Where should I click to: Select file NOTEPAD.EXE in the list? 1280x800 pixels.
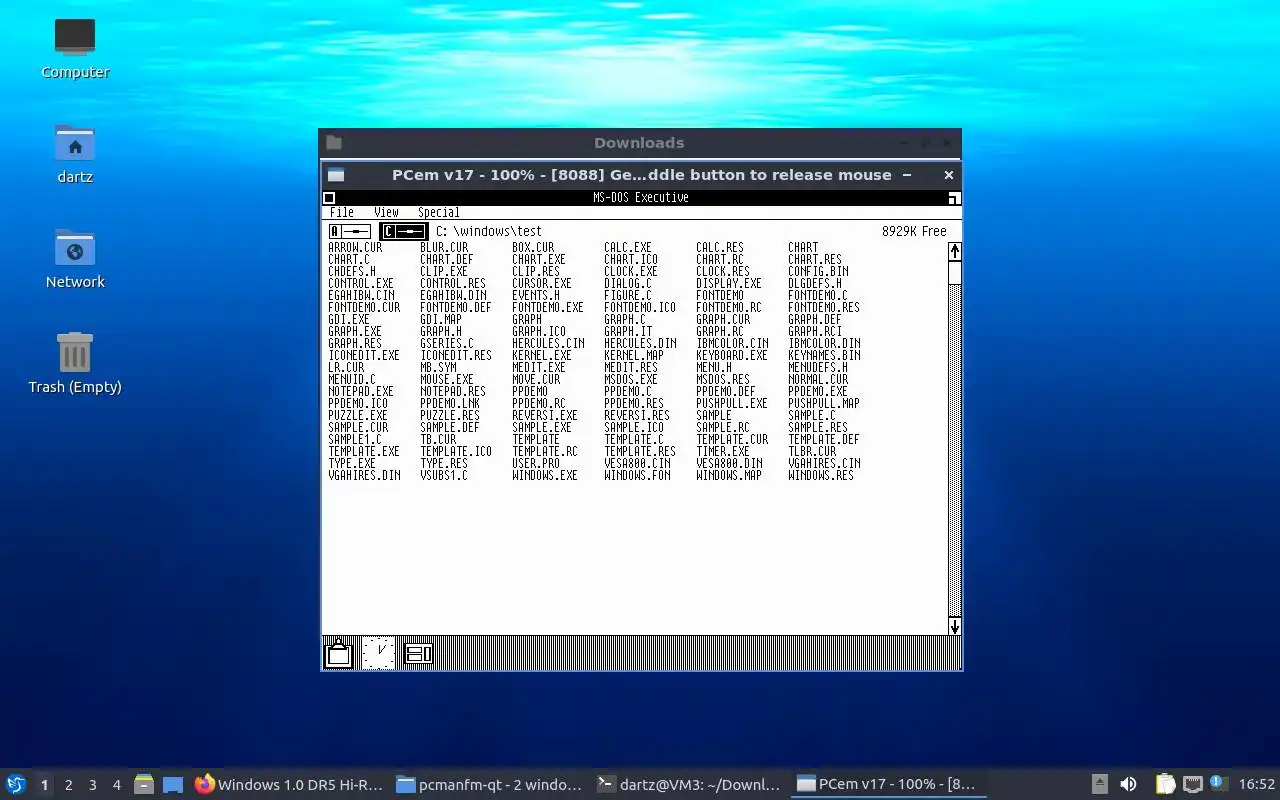361,391
